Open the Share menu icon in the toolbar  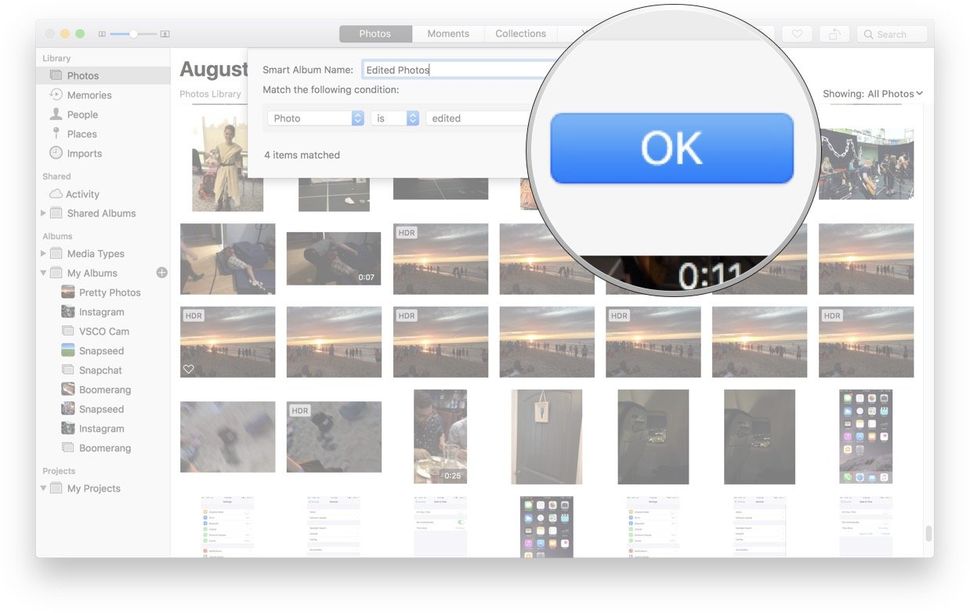pos(835,33)
